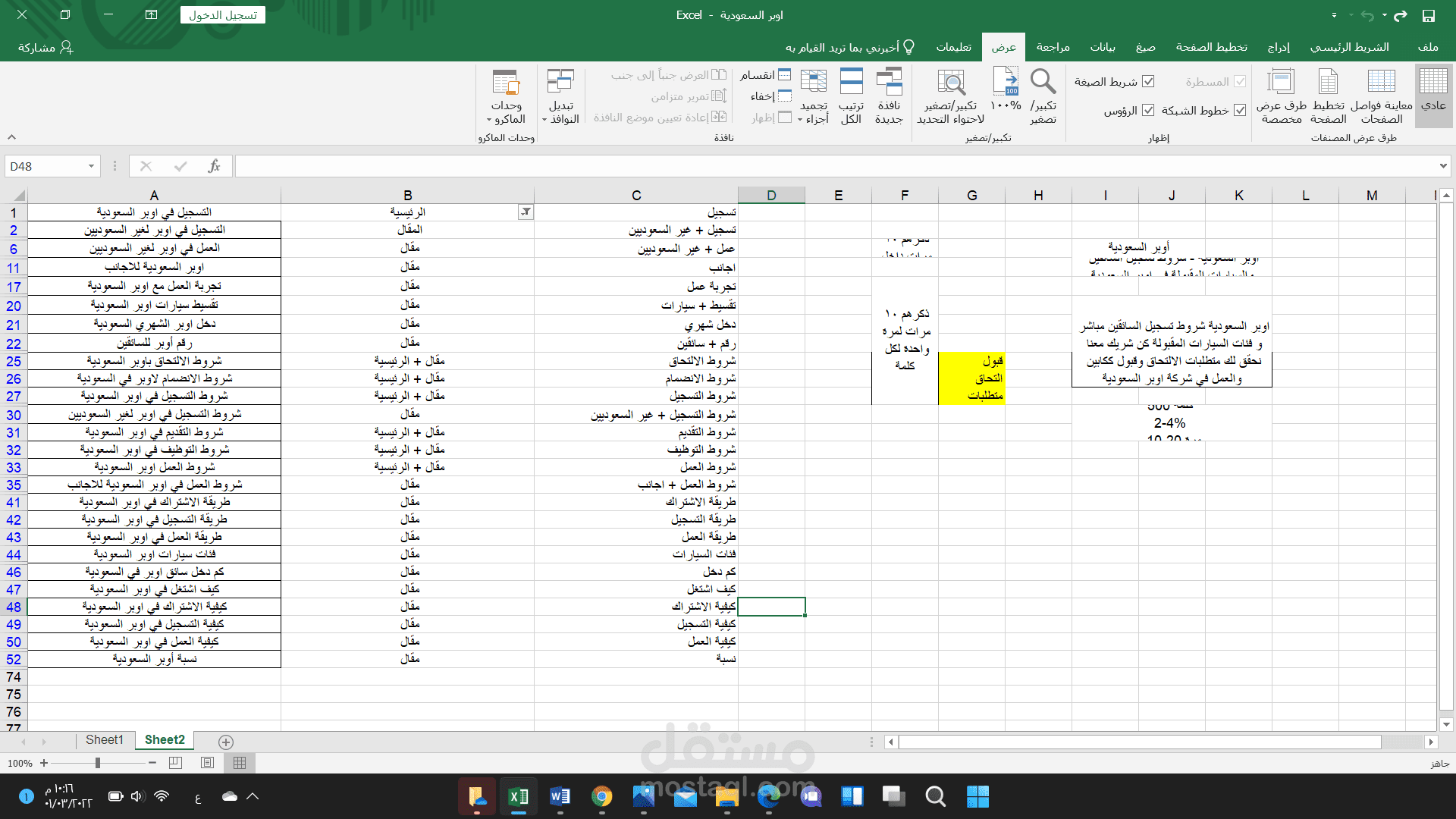The image size is (1456, 819).
Task: Toggle the Formula Bar checkbox
Action: point(1148,81)
